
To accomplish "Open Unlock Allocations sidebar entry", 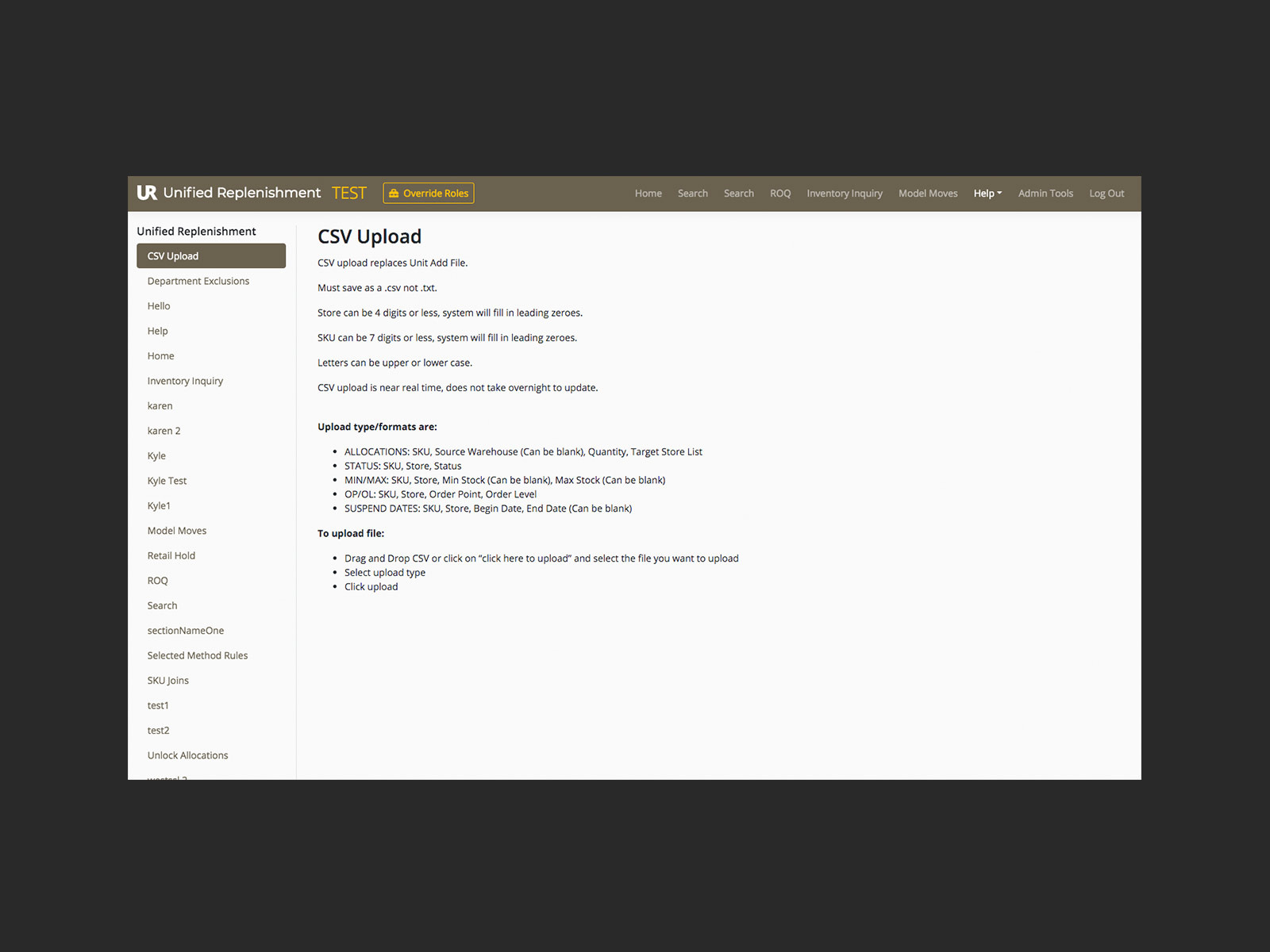I will [187, 756].
